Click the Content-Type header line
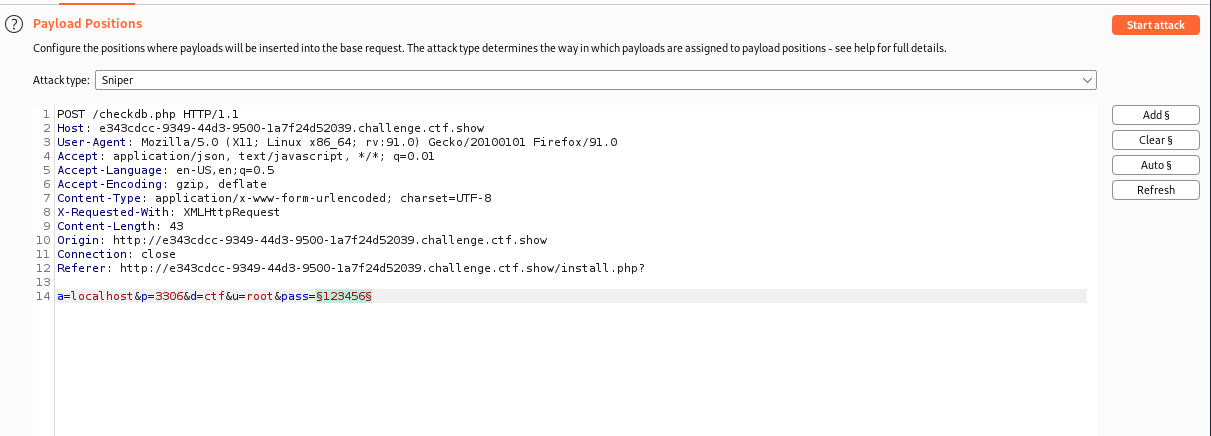Image resolution: width=1211 pixels, height=436 pixels. tap(274, 198)
